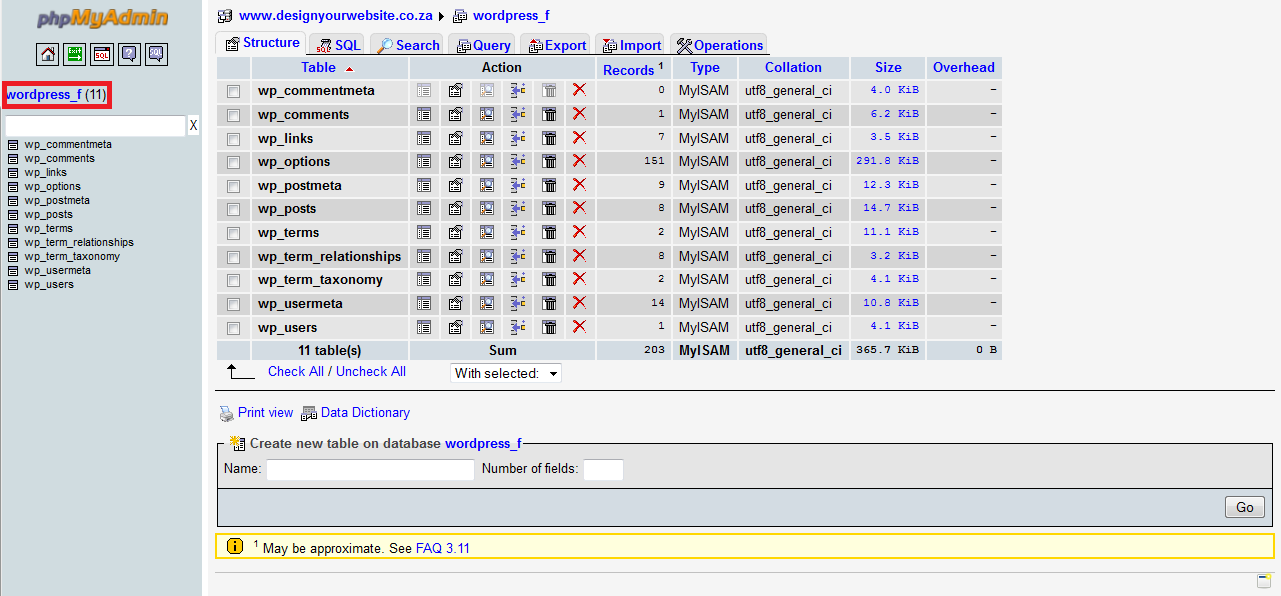Click the Check All link

pyautogui.click(x=296, y=371)
